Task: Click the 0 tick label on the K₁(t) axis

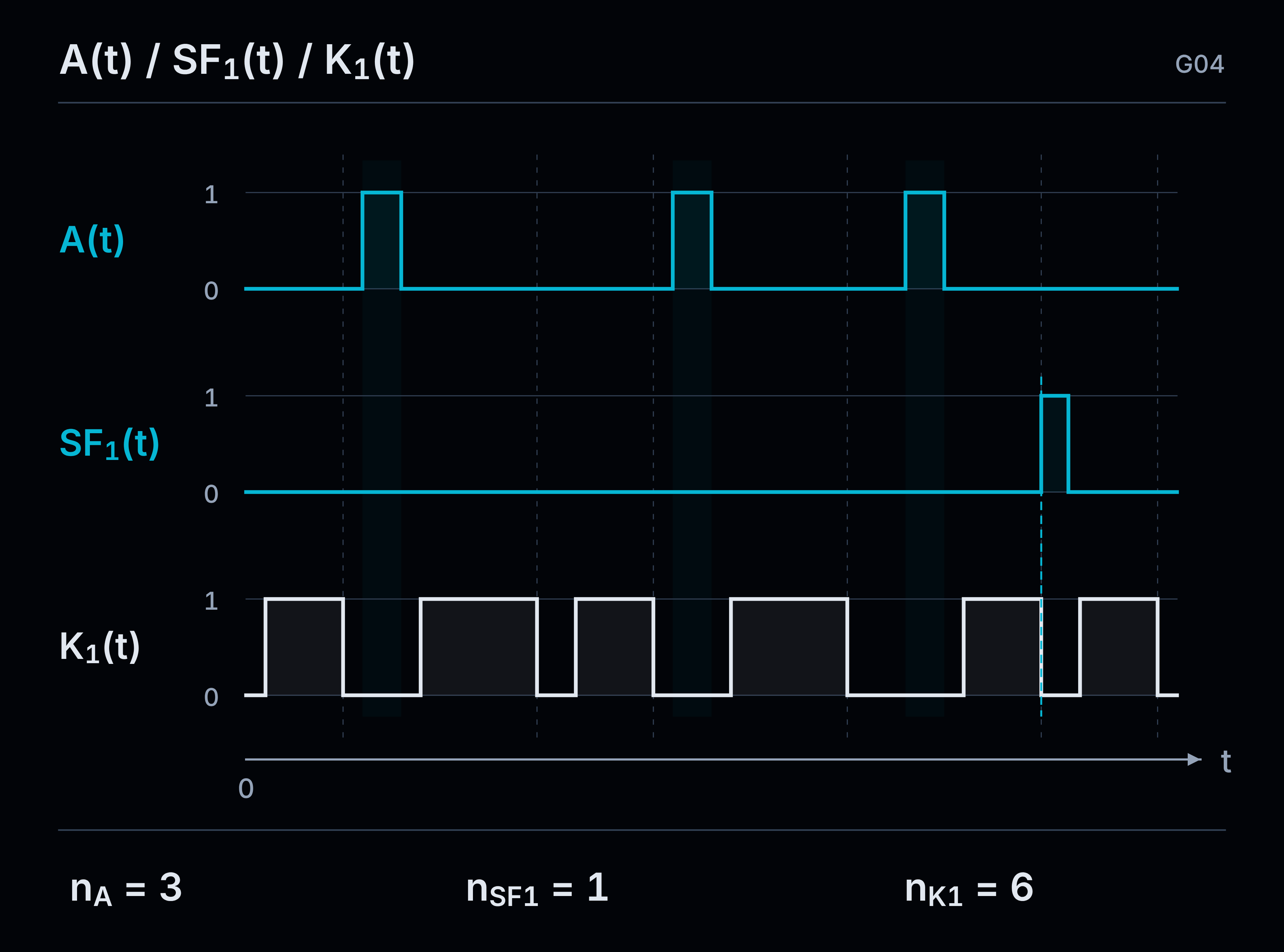Action: [211, 697]
